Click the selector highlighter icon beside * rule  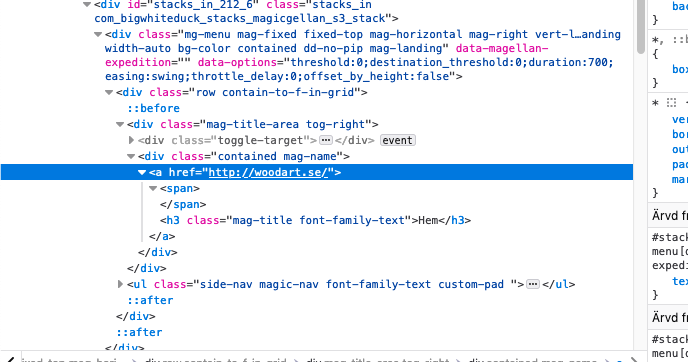click(x=671, y=103)
